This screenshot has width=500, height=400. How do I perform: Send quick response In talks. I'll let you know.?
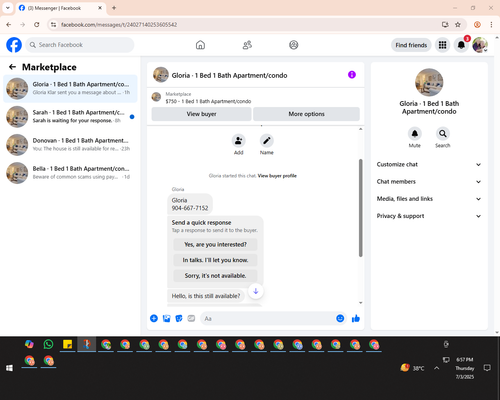coord(215,260)
